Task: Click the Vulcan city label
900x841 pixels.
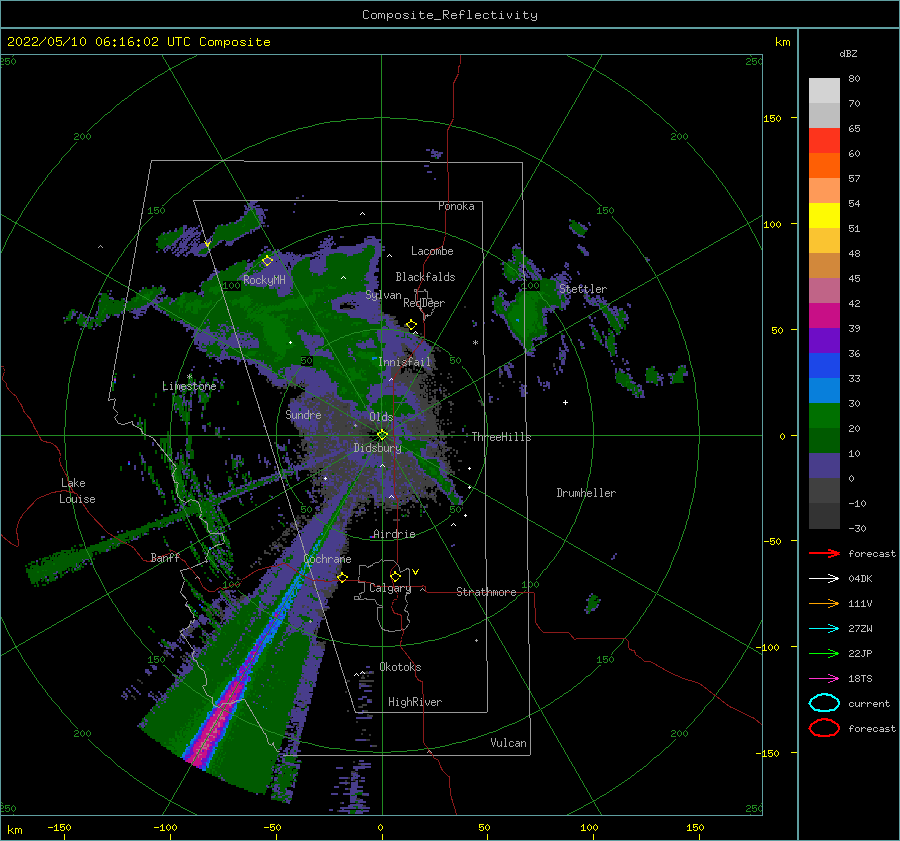Action: 508,742
